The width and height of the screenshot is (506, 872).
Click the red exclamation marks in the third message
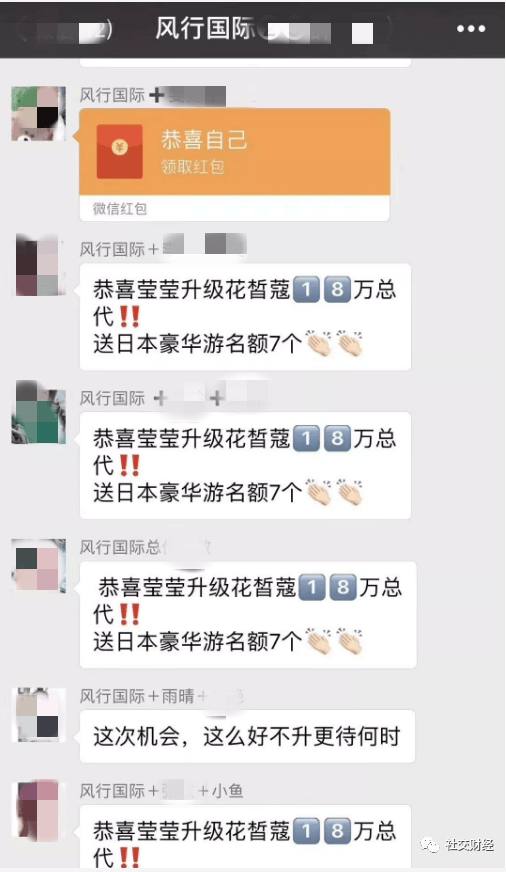[x=130, y=614]
